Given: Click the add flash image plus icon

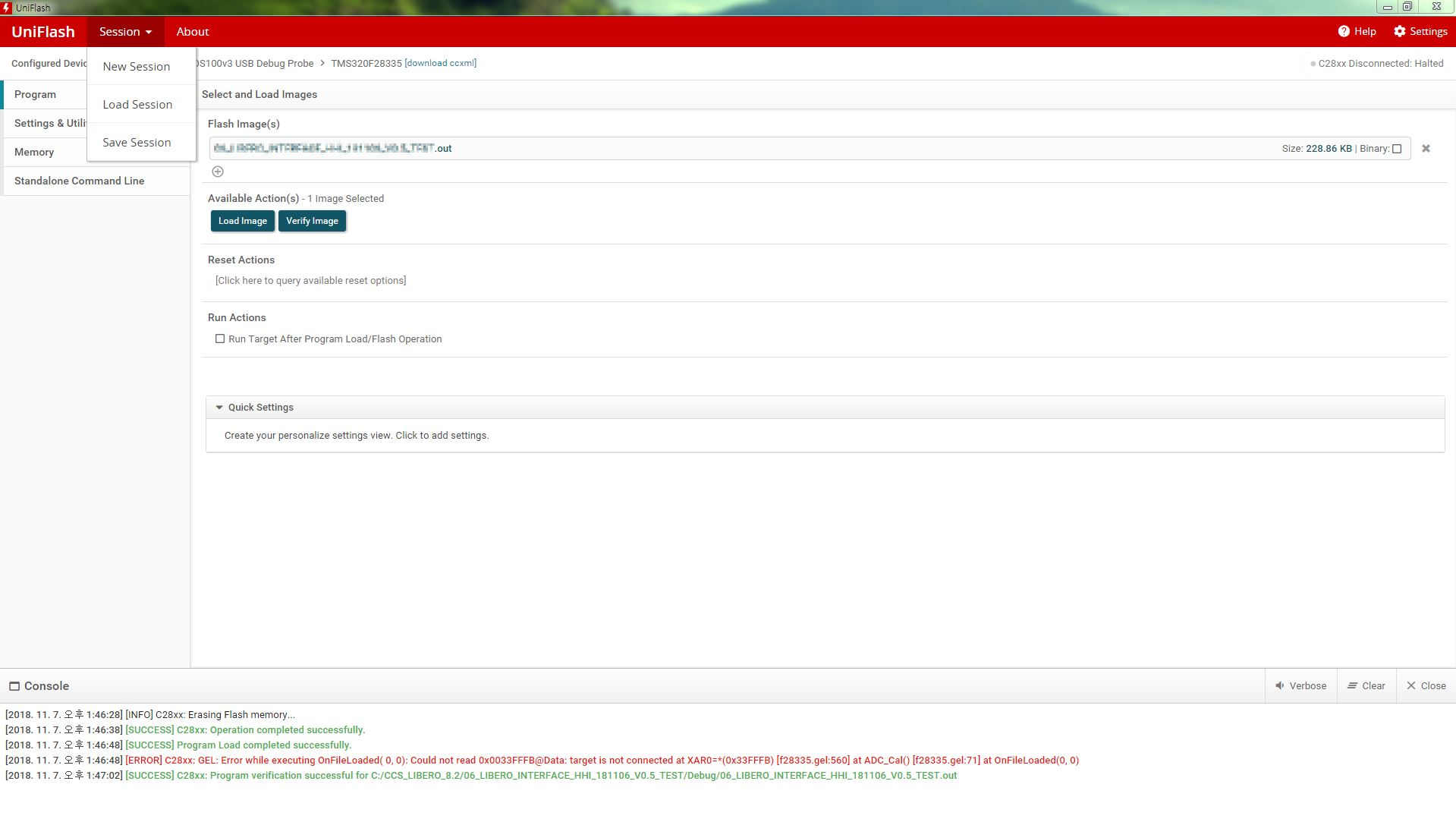Looking at the screenshot, I should [218, 172].
